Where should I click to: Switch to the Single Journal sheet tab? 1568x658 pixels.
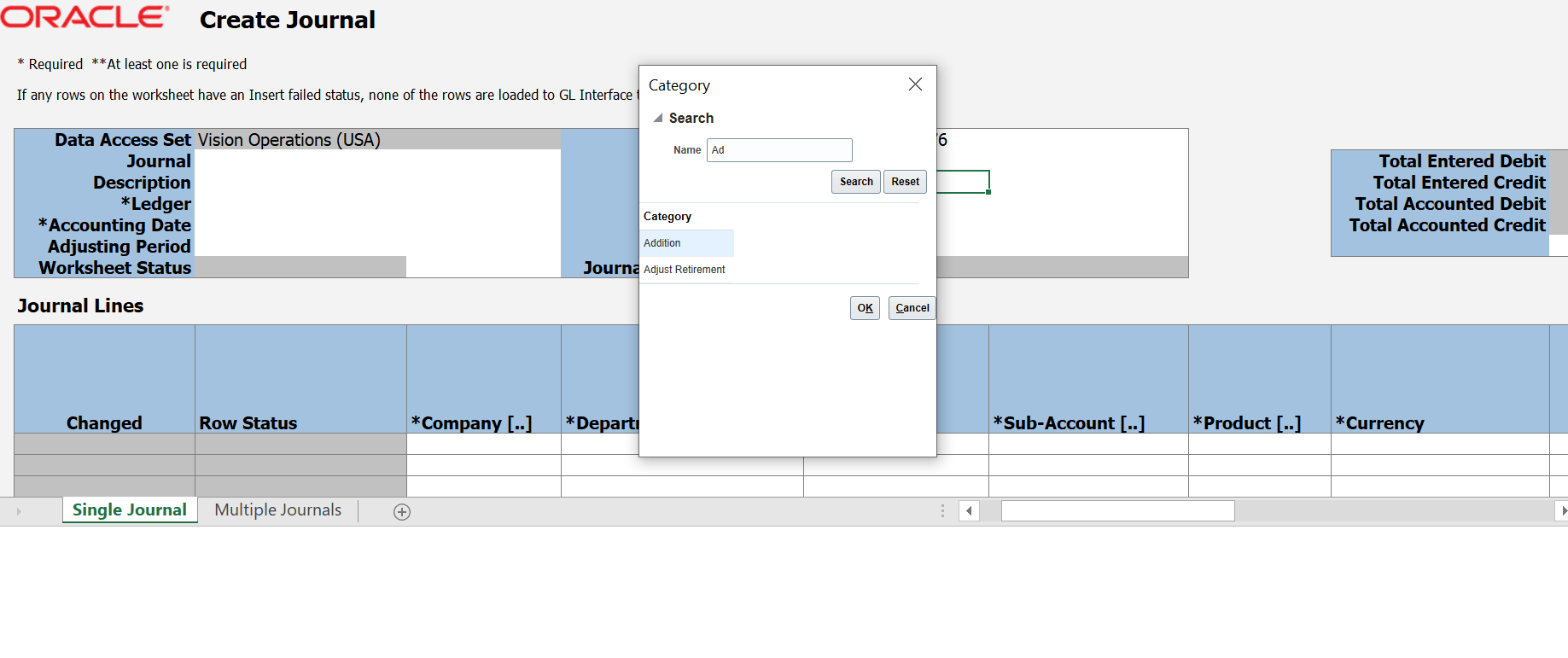130,510
